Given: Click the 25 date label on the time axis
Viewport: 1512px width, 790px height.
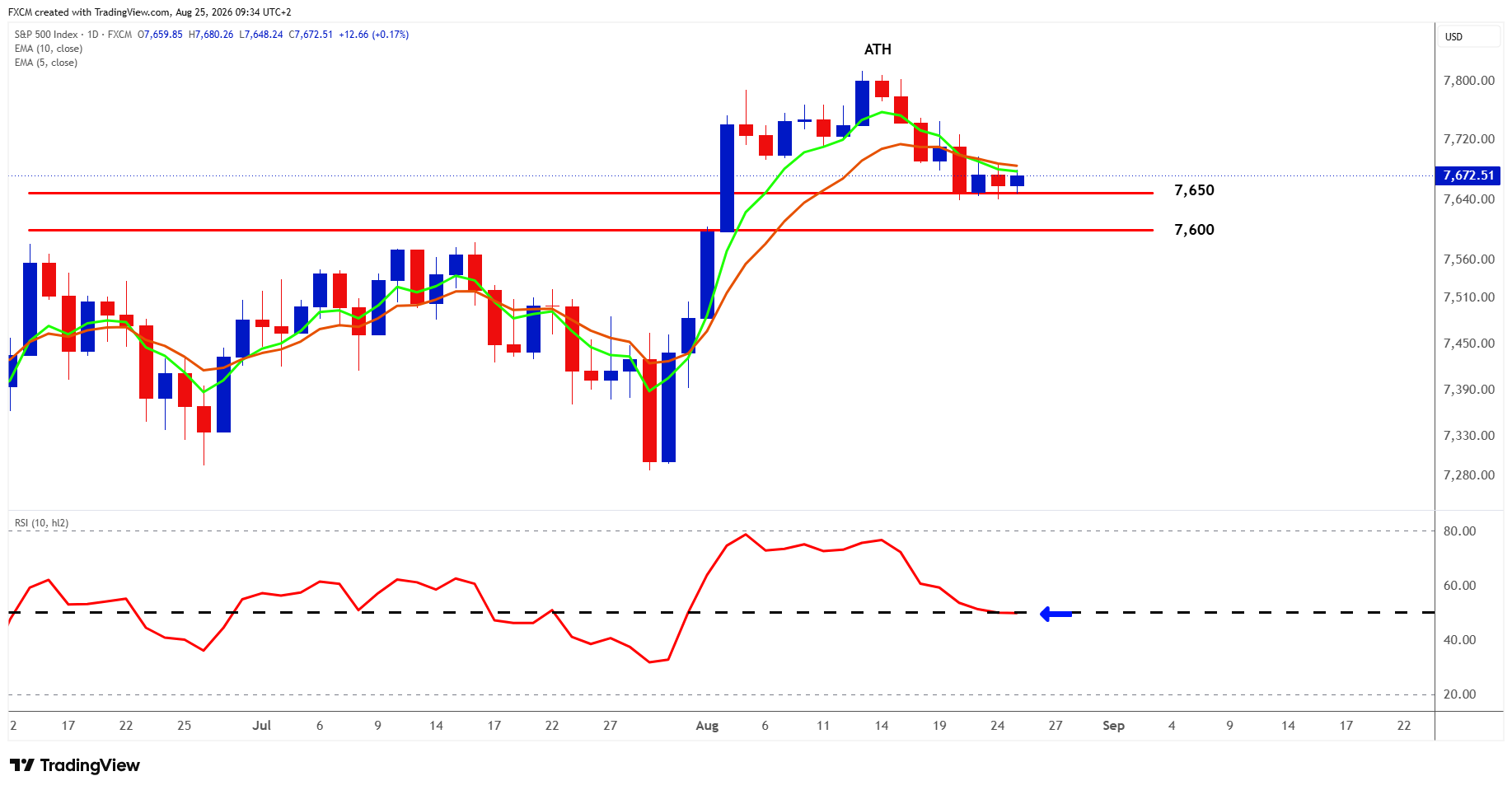Looking at the screenshot, I should pos(185,726).
